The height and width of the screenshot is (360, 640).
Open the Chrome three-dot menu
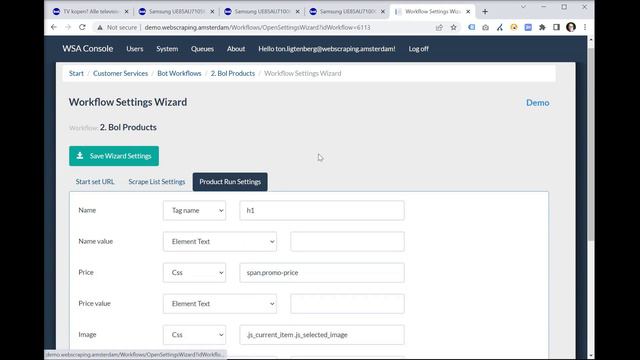point(585,27)
